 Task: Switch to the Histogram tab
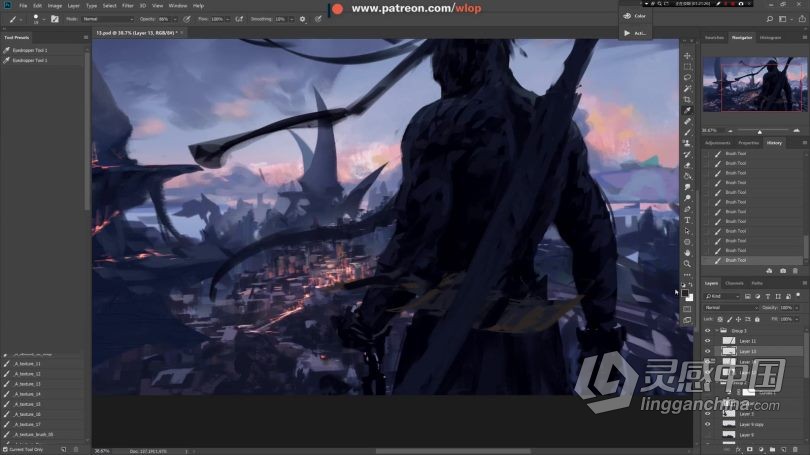pyautogui.click(x=770, y=38)
